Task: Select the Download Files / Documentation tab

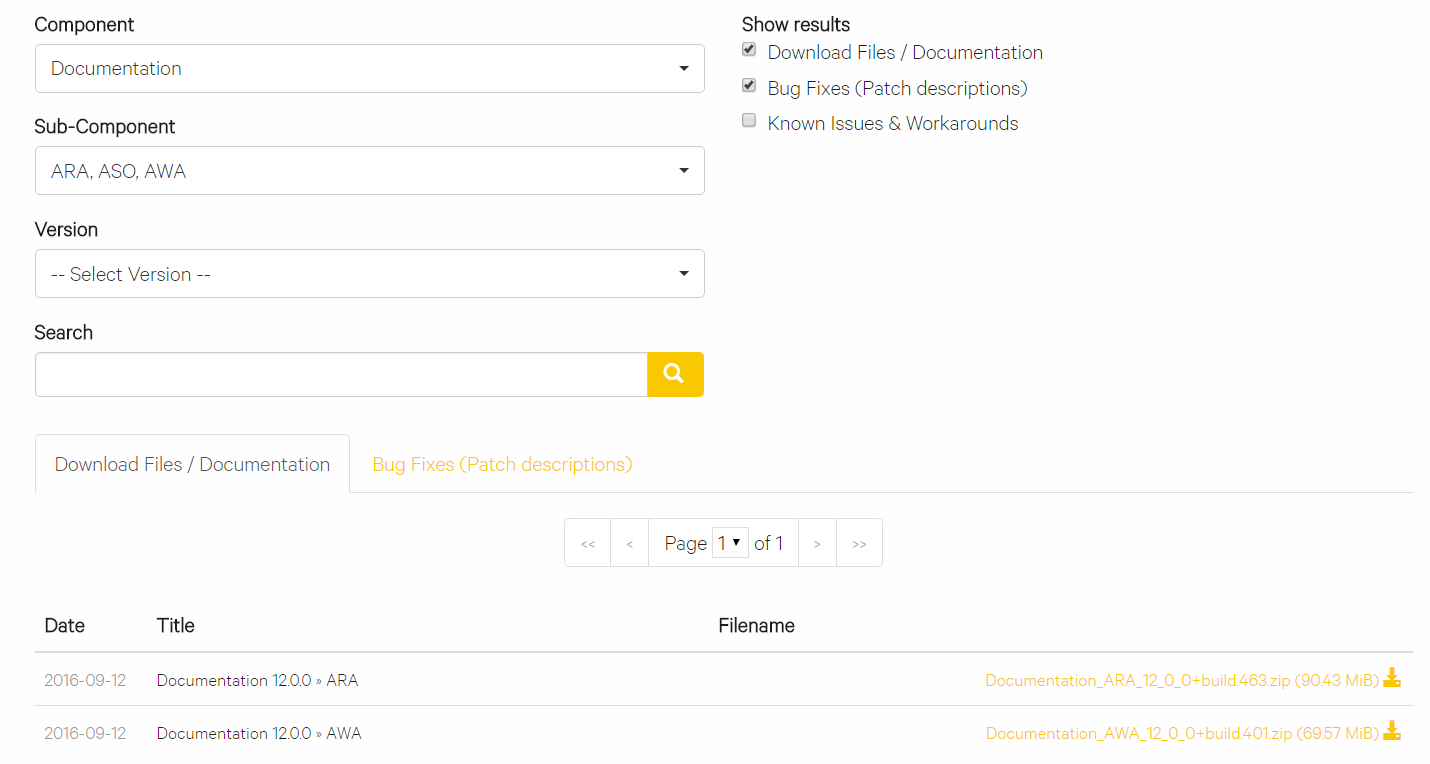Action: [x=192, y=464]
